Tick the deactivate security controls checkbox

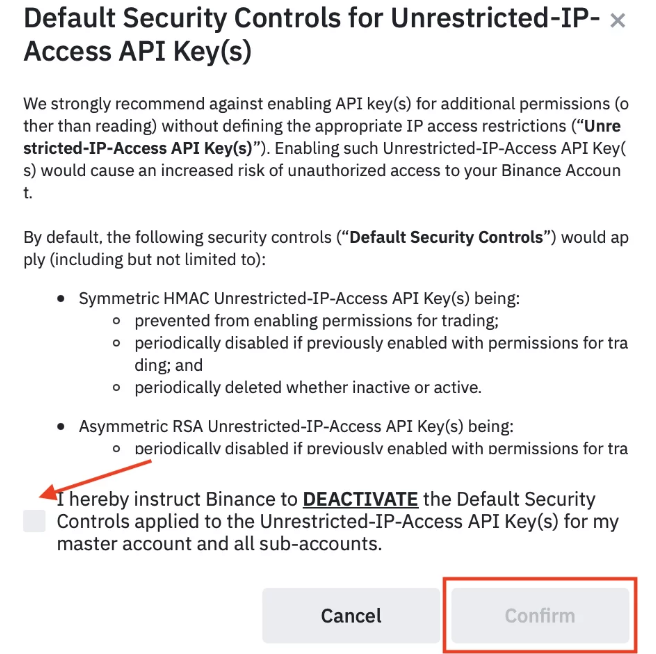pos(35,521)
